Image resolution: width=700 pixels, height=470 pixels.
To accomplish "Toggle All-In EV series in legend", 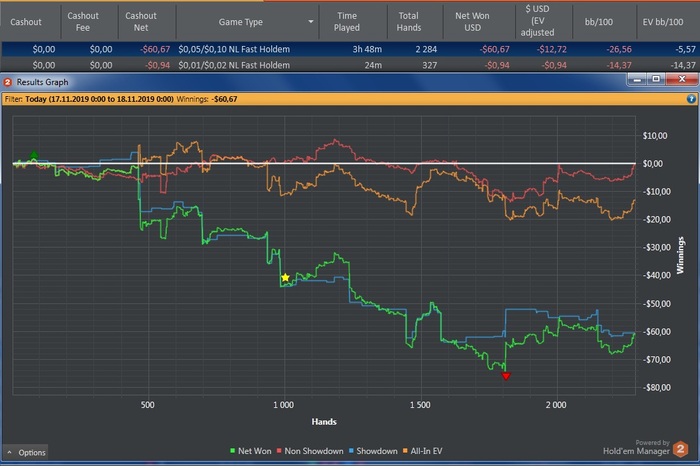I will [x=422, y=451].
